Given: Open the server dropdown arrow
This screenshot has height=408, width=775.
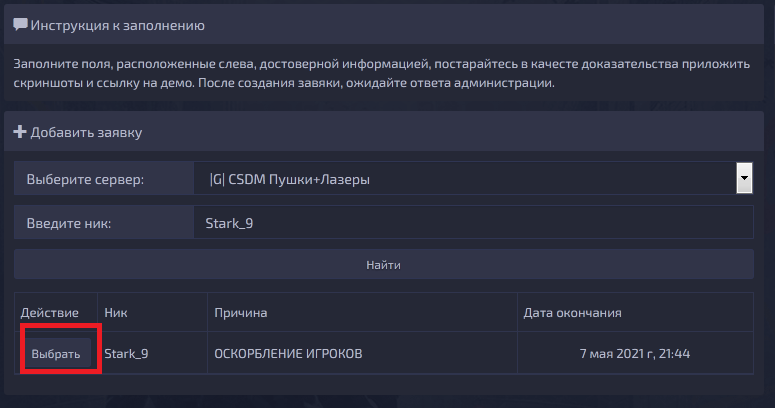Looking at the screenshot, I should [x=744, y=178].
